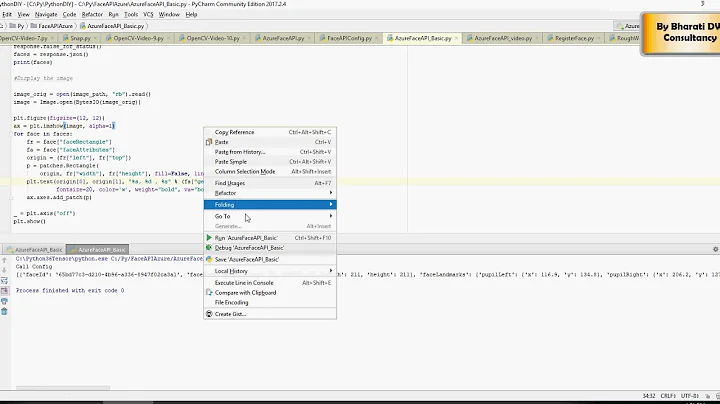Expand the Local History submenu
The width and height of the screenshot is (720, 404).
coord(270,271)
